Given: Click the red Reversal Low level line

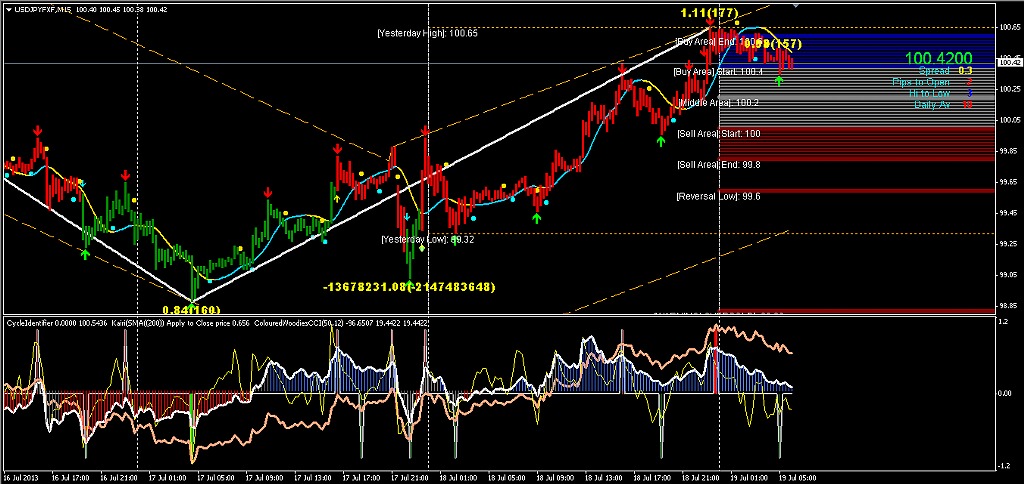Looking at the screenshot, I should (856, 191).
